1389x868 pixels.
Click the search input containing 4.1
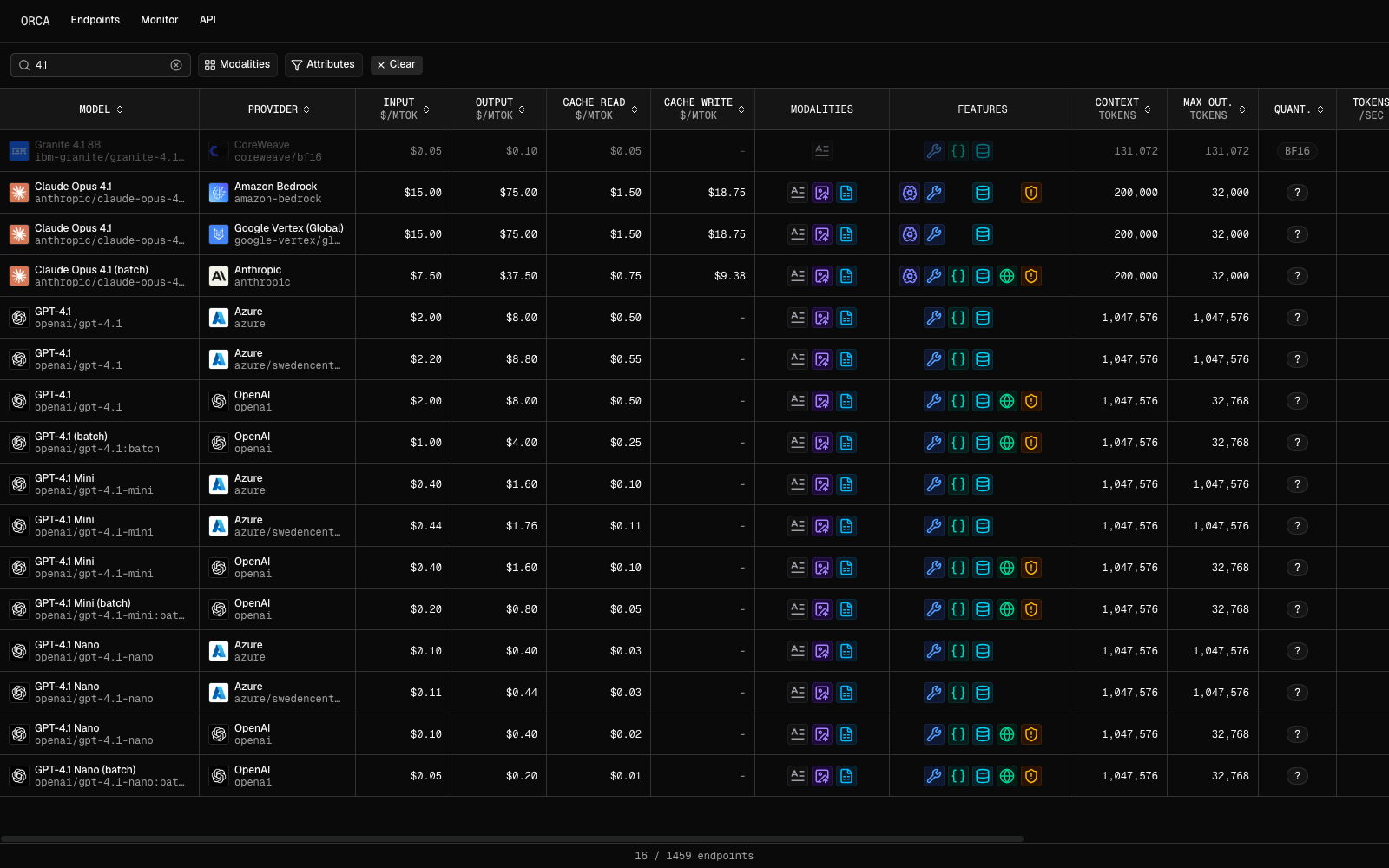click(101, 65)
